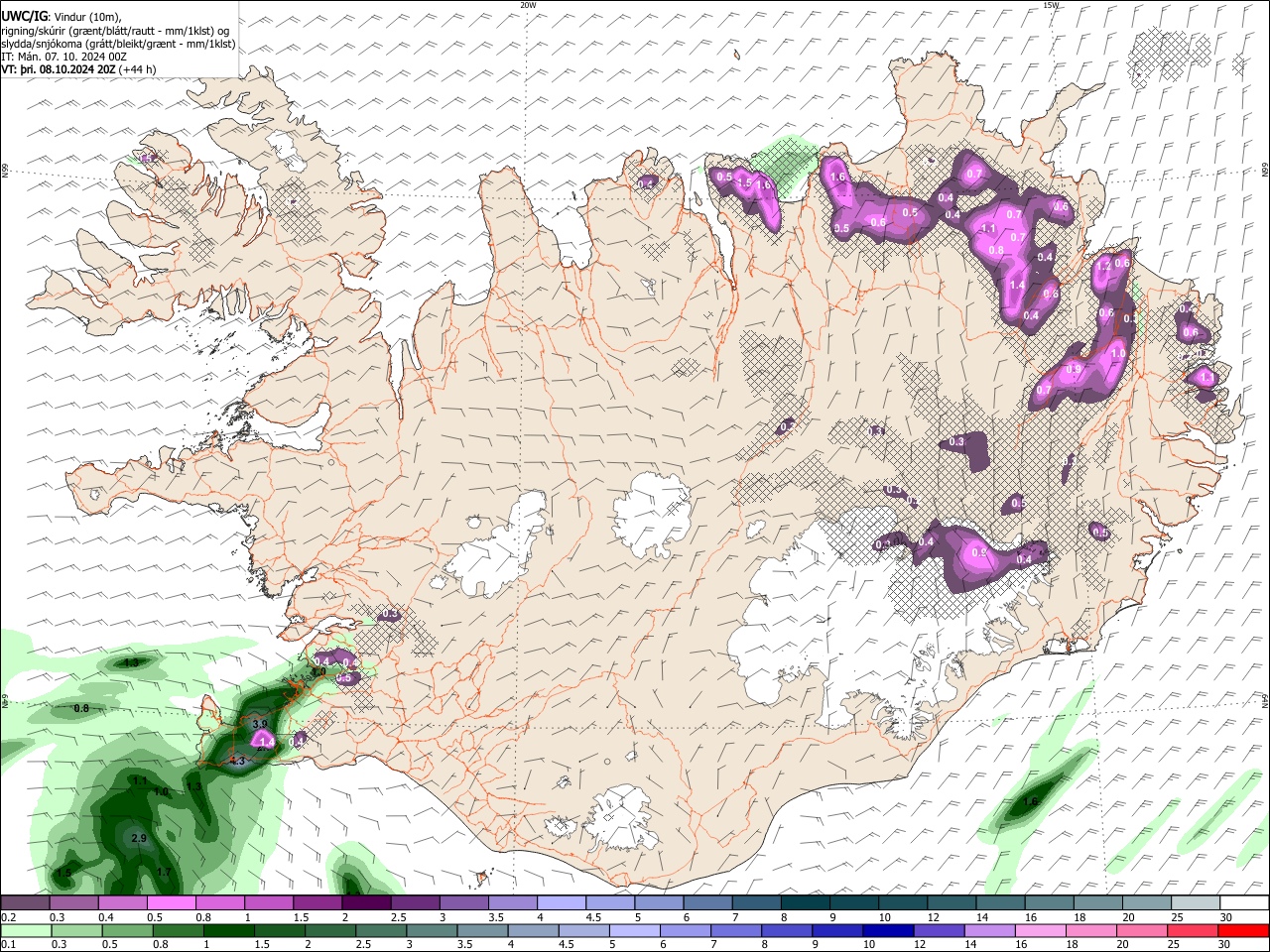This screenshot has width=1270, height=952.
Task: Click the green 1.6 rain value southeast offshore
Action: pyautogui.click(x=1030, y=802)
